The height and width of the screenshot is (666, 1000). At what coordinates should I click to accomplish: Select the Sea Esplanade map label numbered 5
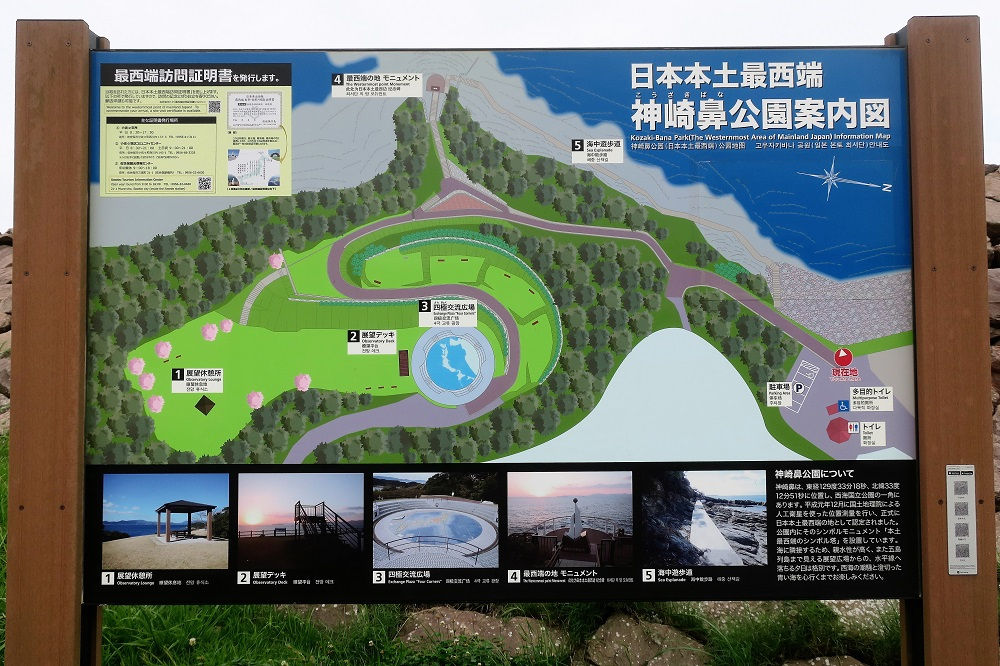click(597, 150)
